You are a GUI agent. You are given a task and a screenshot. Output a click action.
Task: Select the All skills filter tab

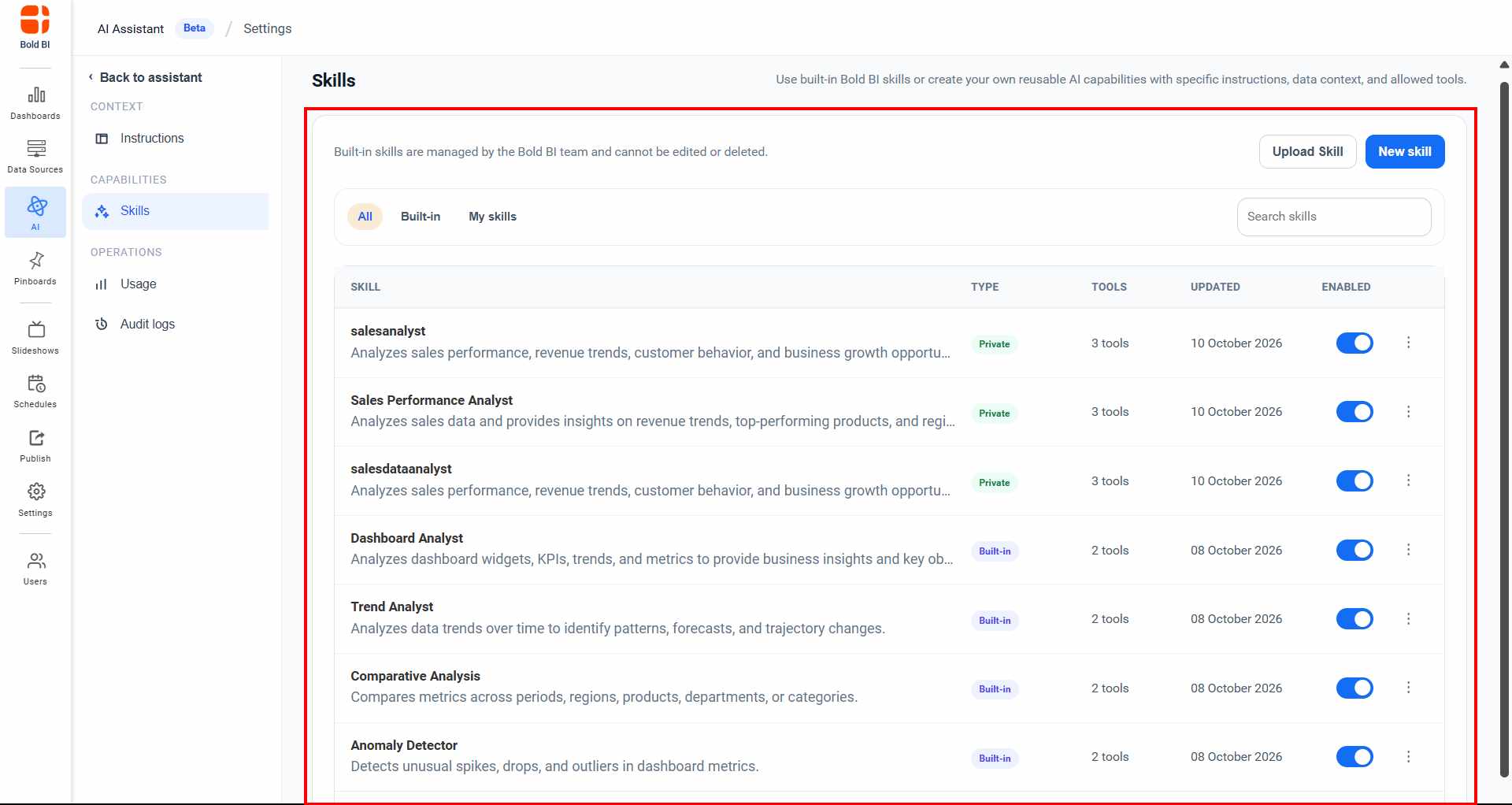[x=365, y=217]
